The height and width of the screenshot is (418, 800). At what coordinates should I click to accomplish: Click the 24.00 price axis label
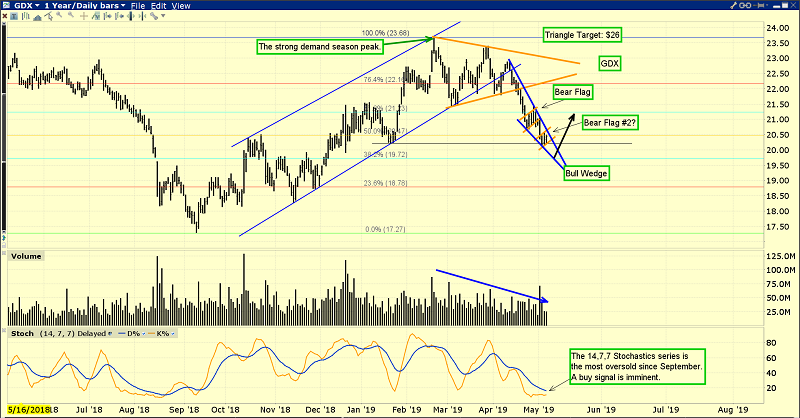(780, 28)
